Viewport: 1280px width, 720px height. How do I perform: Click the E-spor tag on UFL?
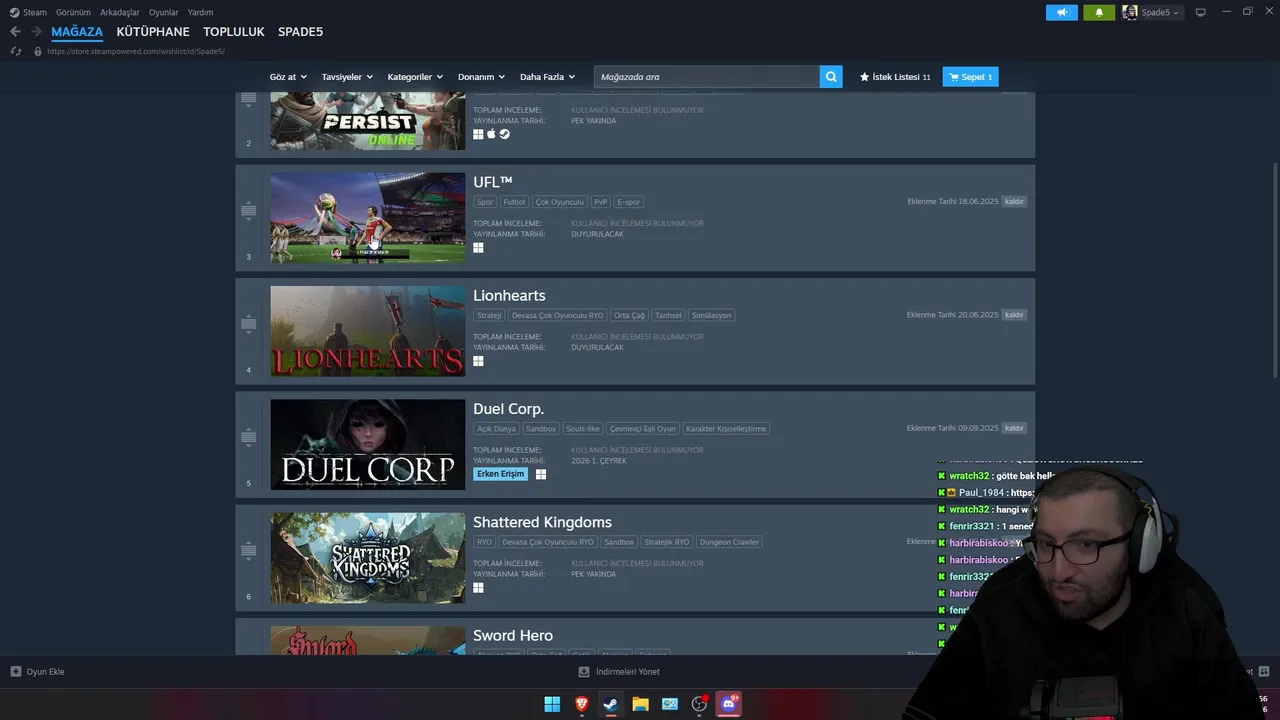pos(628,201)
